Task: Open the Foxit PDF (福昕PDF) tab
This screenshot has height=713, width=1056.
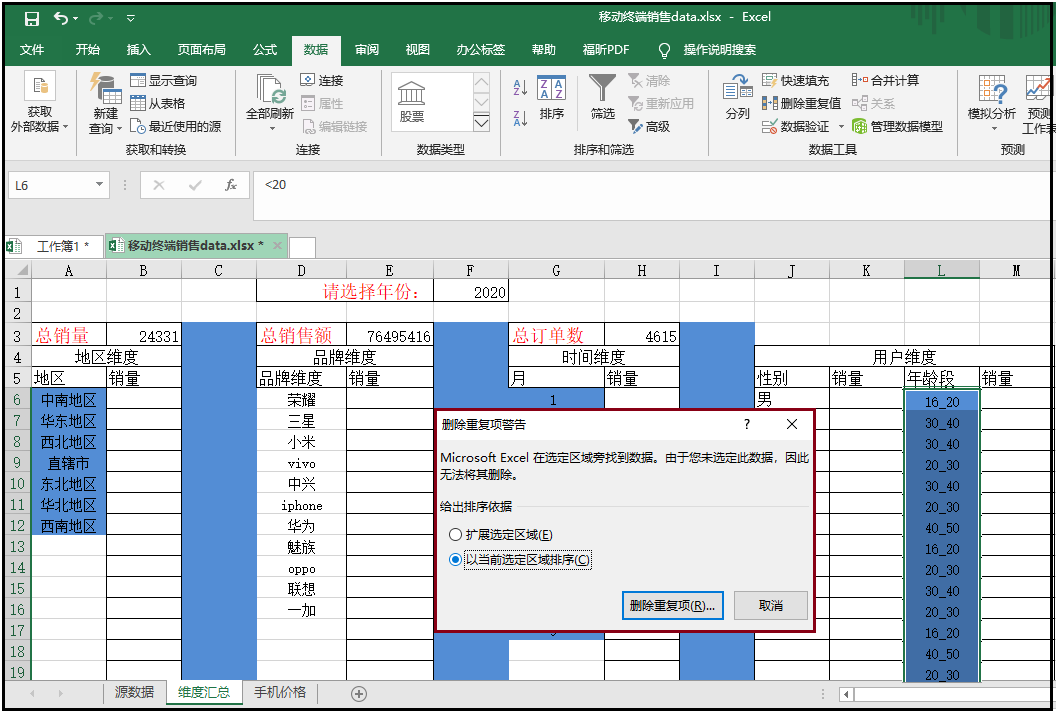Action: (606, 50)
